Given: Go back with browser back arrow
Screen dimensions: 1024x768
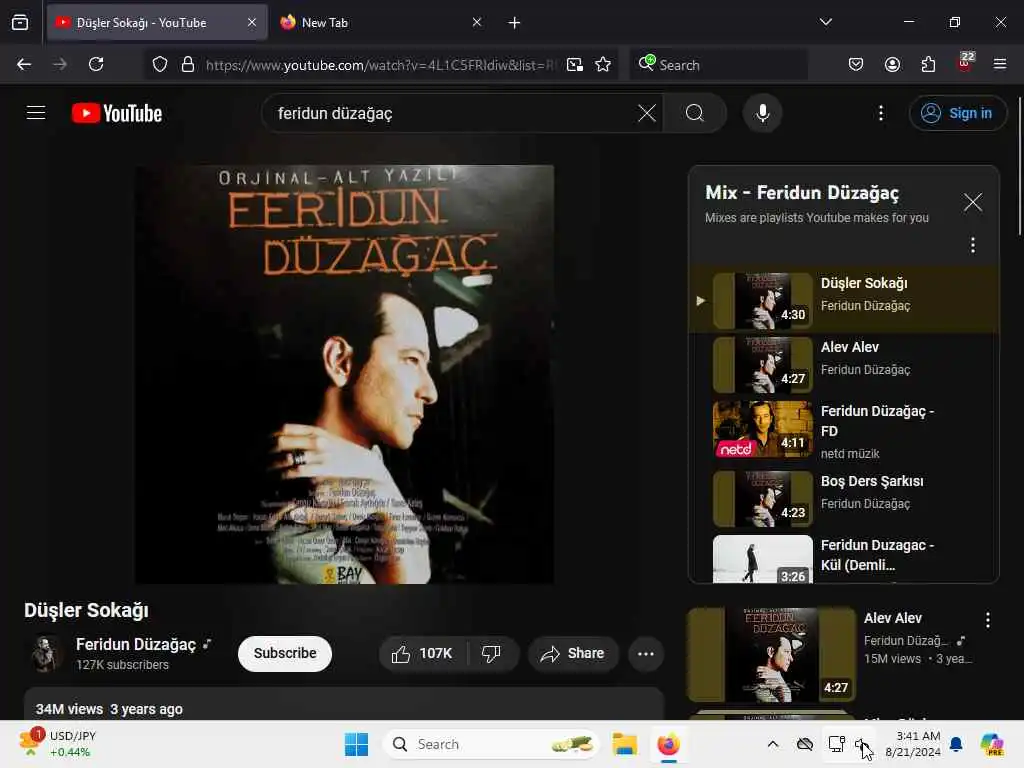Looking at the screenshot, I should click(24, 64).
